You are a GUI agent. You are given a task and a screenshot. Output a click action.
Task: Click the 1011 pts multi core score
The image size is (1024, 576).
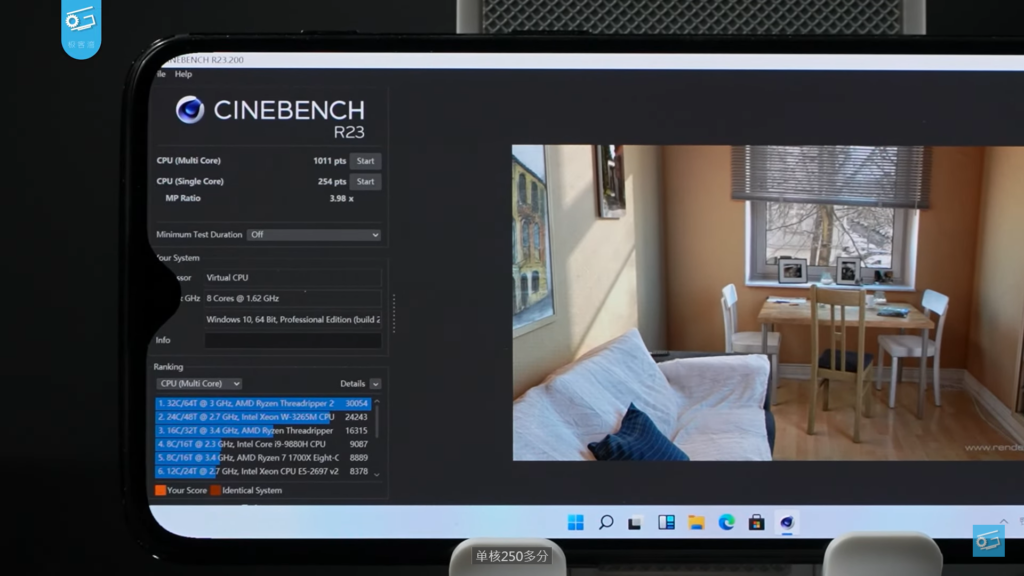(329, 161)
